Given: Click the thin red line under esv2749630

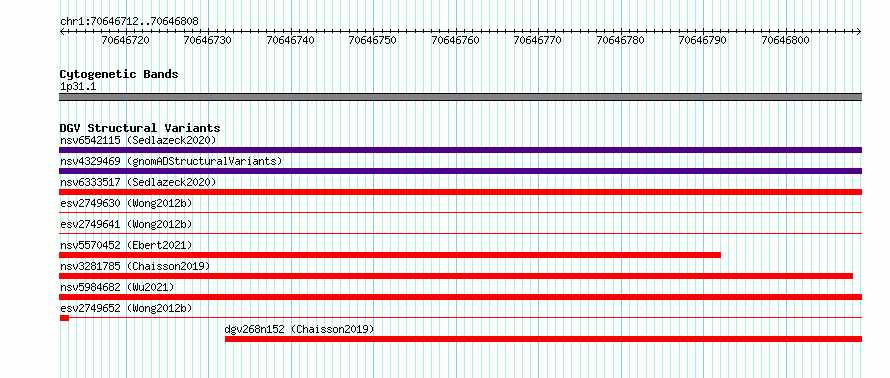Looking at the screenshot, I should click(x=460, y=213).
